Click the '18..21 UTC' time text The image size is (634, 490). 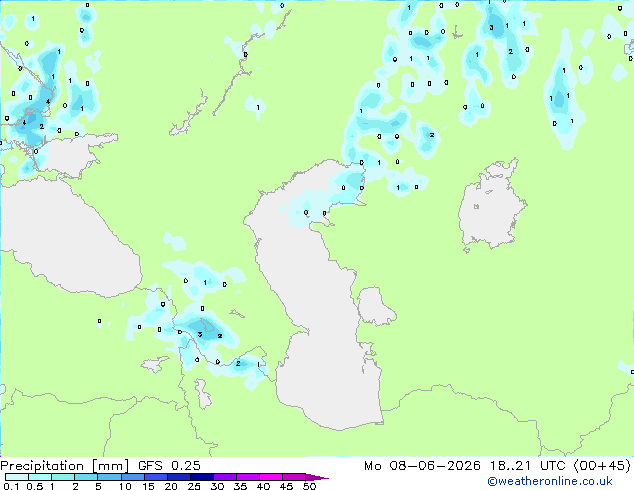click(x=527, y=466)
